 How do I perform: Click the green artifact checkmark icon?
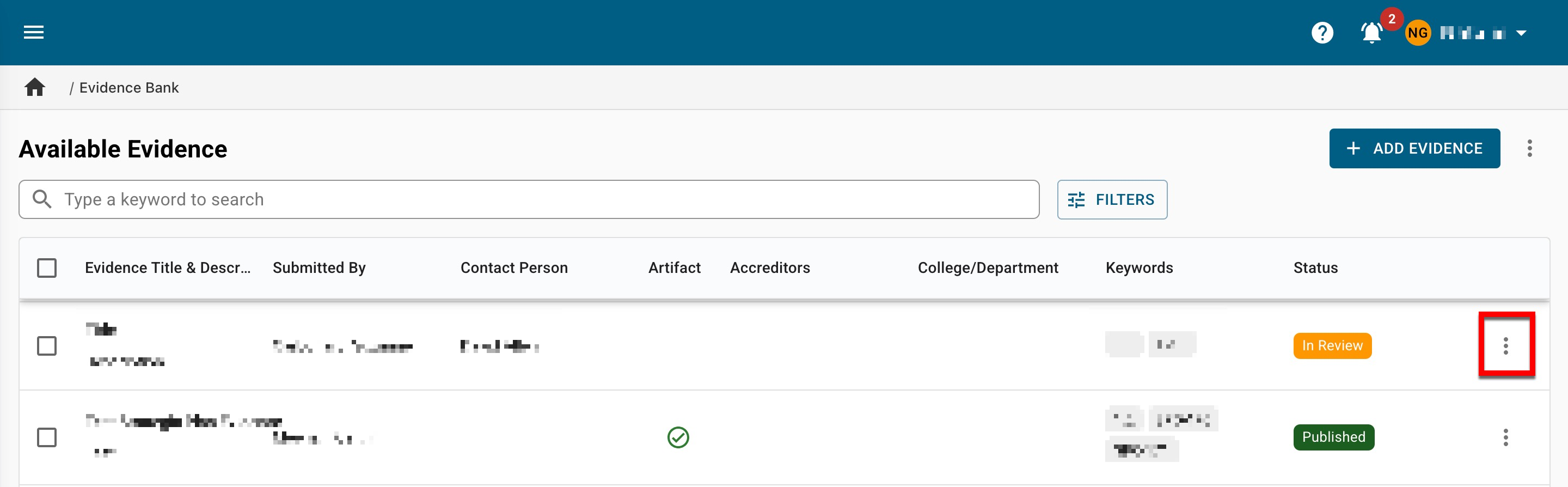[x=677, y=437]
